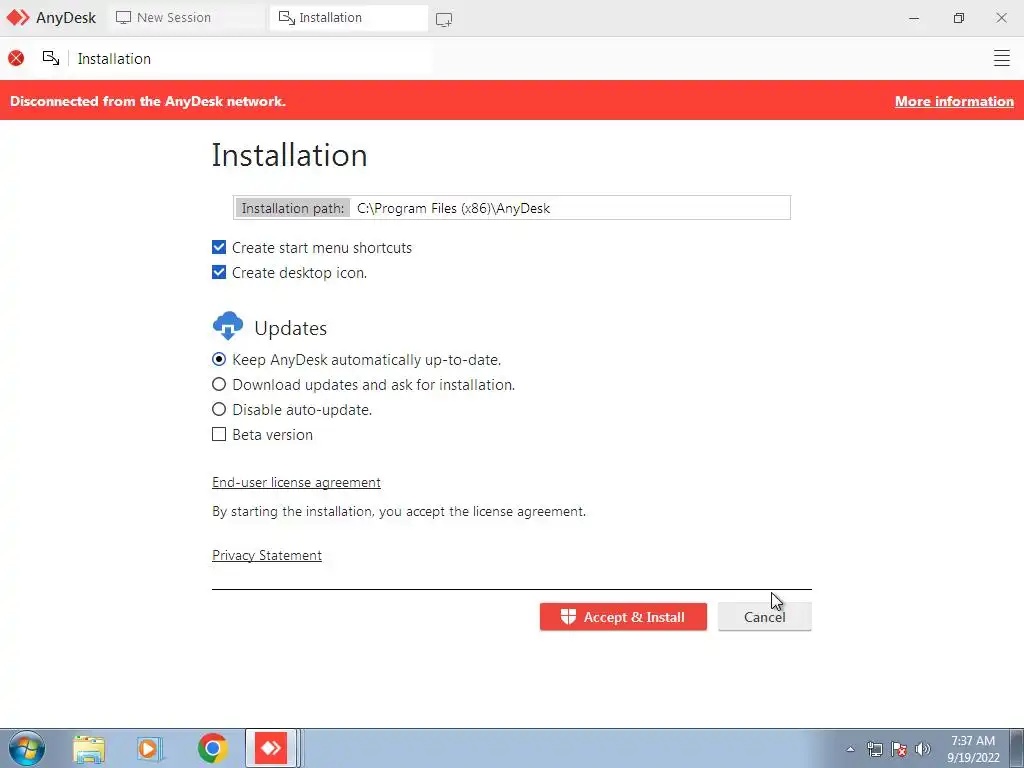The width and height of the screenshot is (1024, 768).
Task: Uncheck Create start menu shortcuts
Action: click(x=219, y=248)
